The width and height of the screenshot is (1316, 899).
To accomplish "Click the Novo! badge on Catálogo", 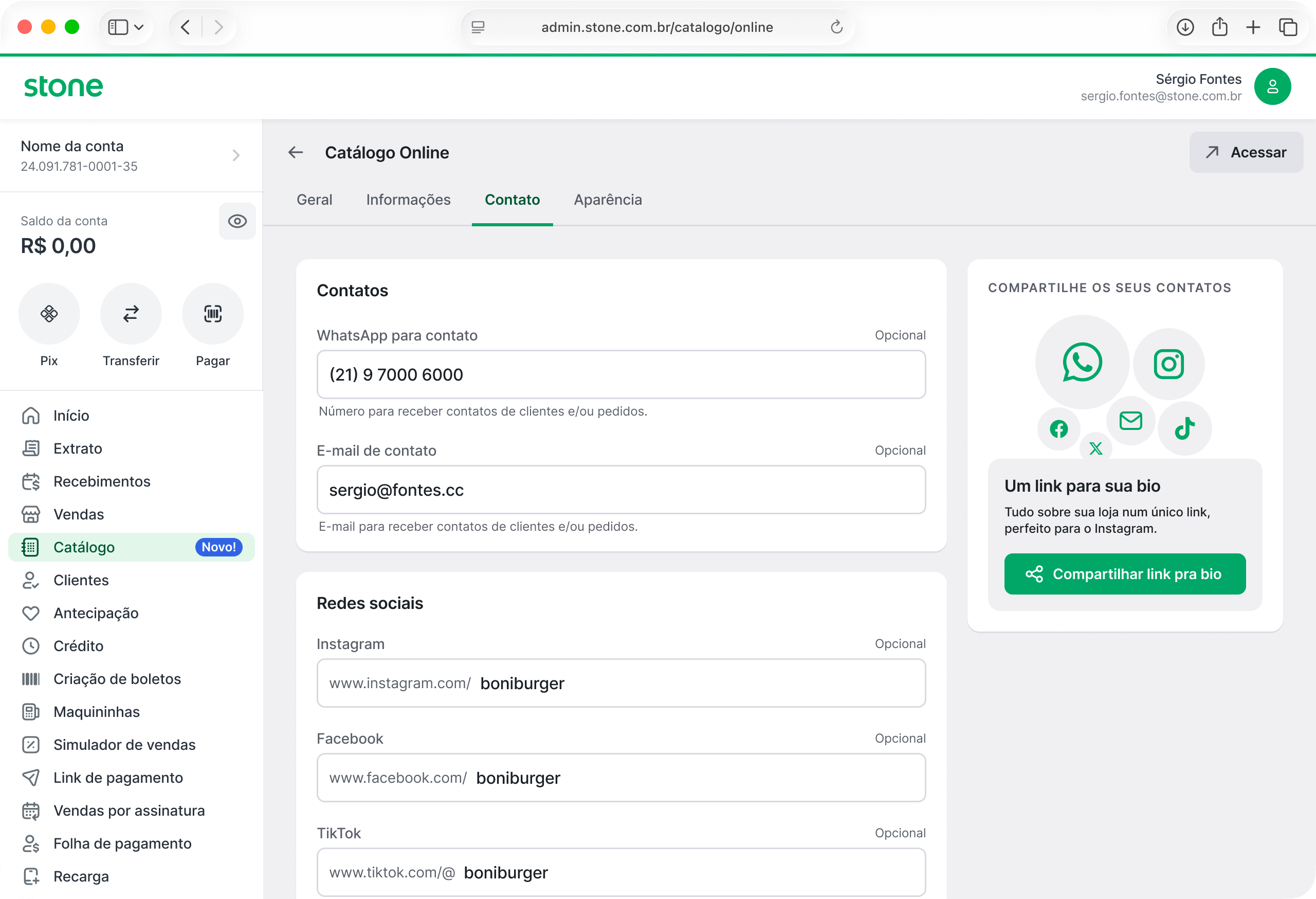I will (218, 547).
